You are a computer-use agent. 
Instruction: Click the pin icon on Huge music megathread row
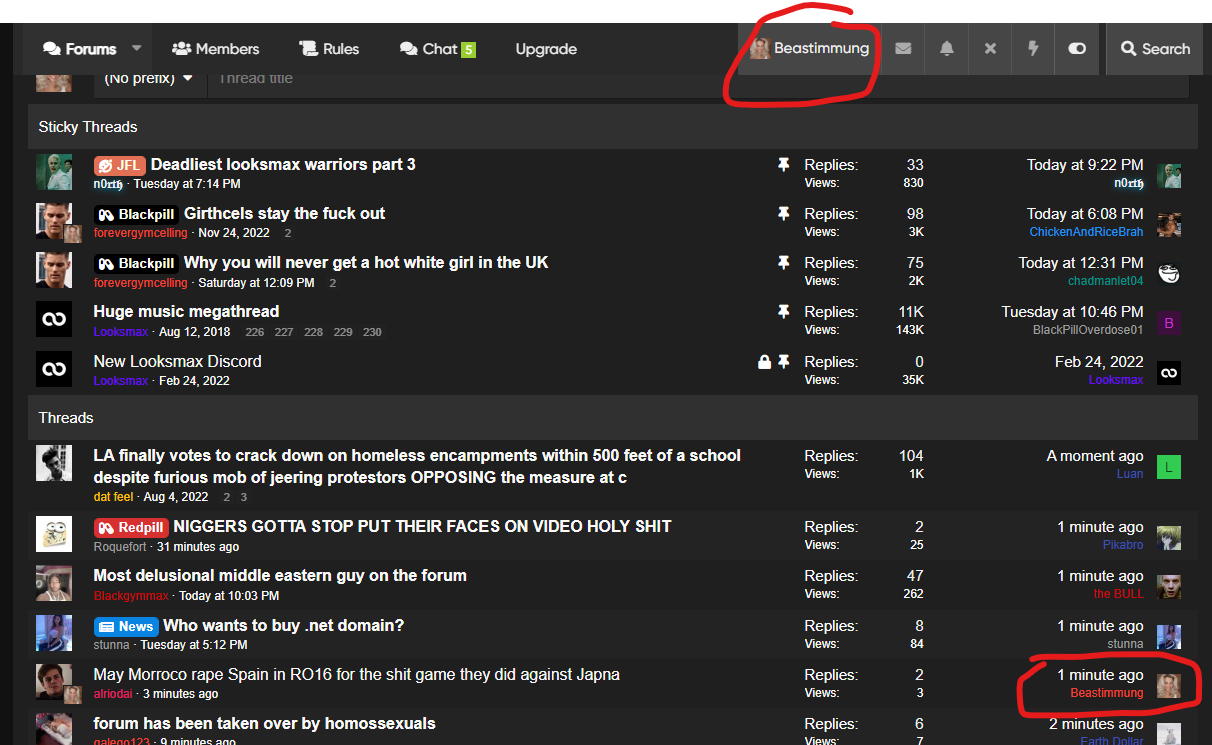click(x=784, y=312)
